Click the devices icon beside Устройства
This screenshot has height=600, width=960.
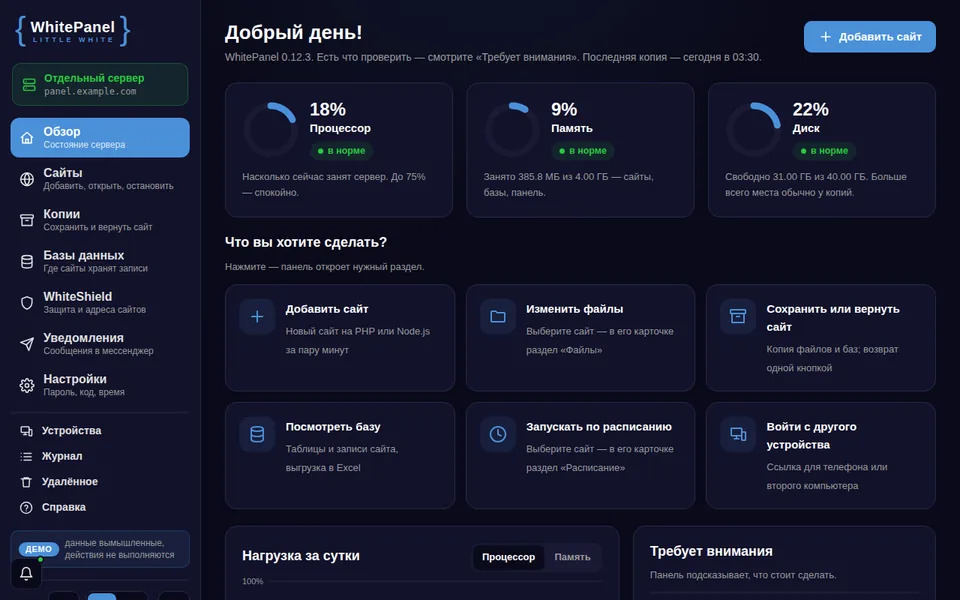26,431
